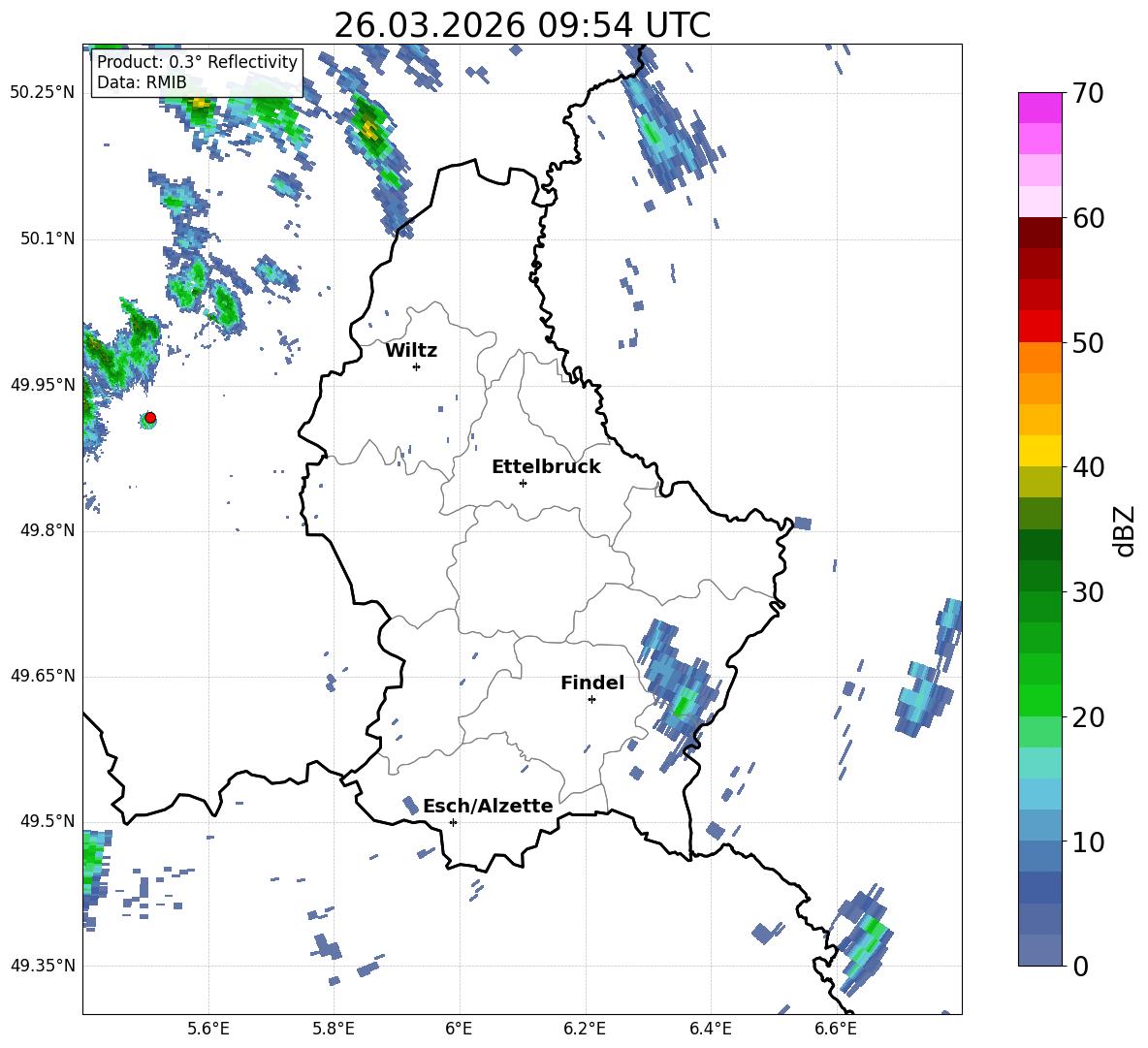Click the '5.8°E' longitude label

[334, 1029]
